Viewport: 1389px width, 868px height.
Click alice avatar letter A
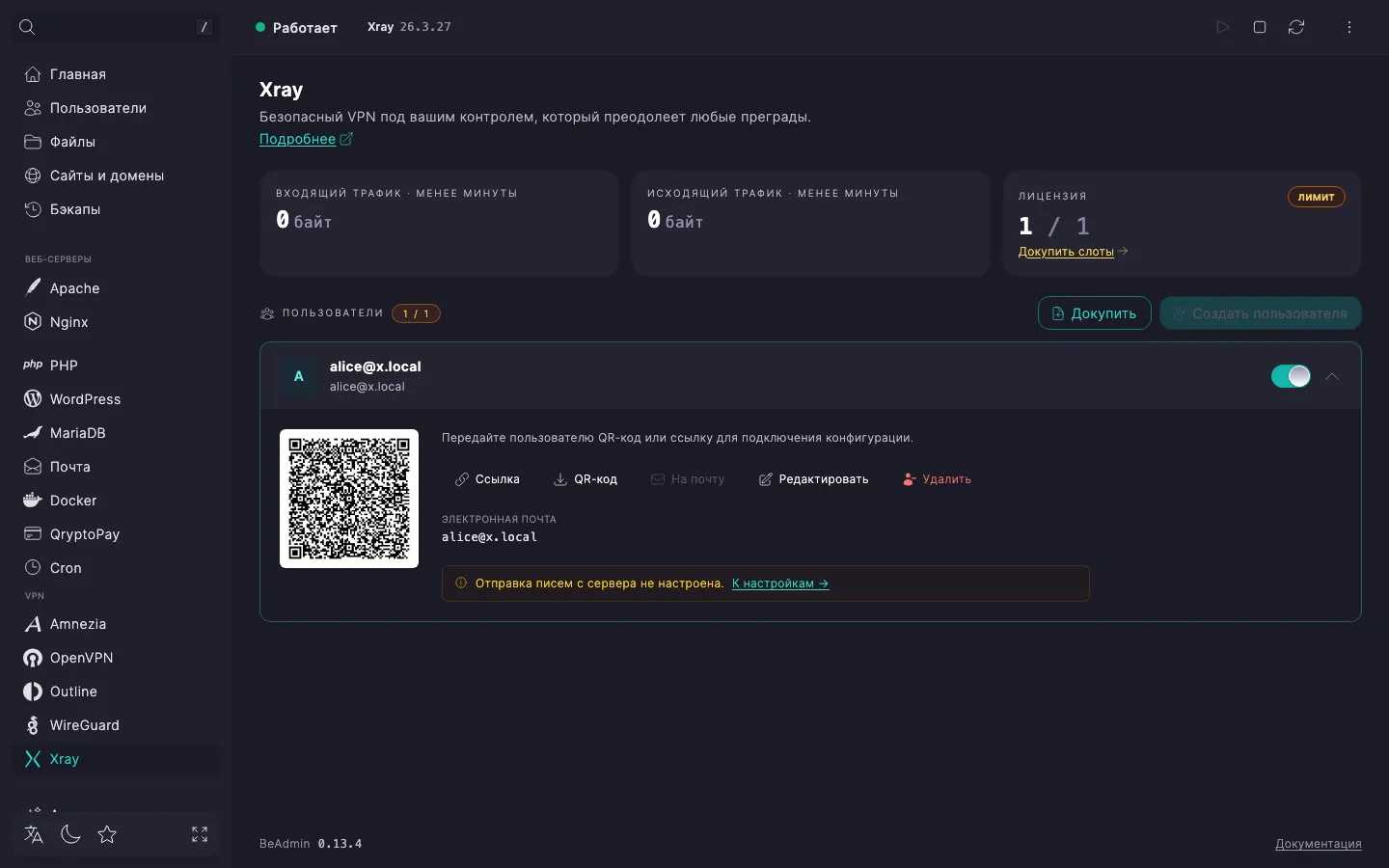tap(299, 376)
